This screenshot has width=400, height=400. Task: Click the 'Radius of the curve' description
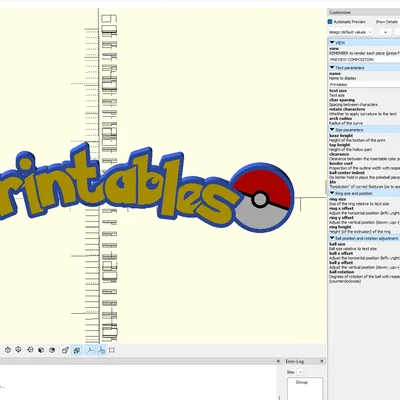pos(346,123)
